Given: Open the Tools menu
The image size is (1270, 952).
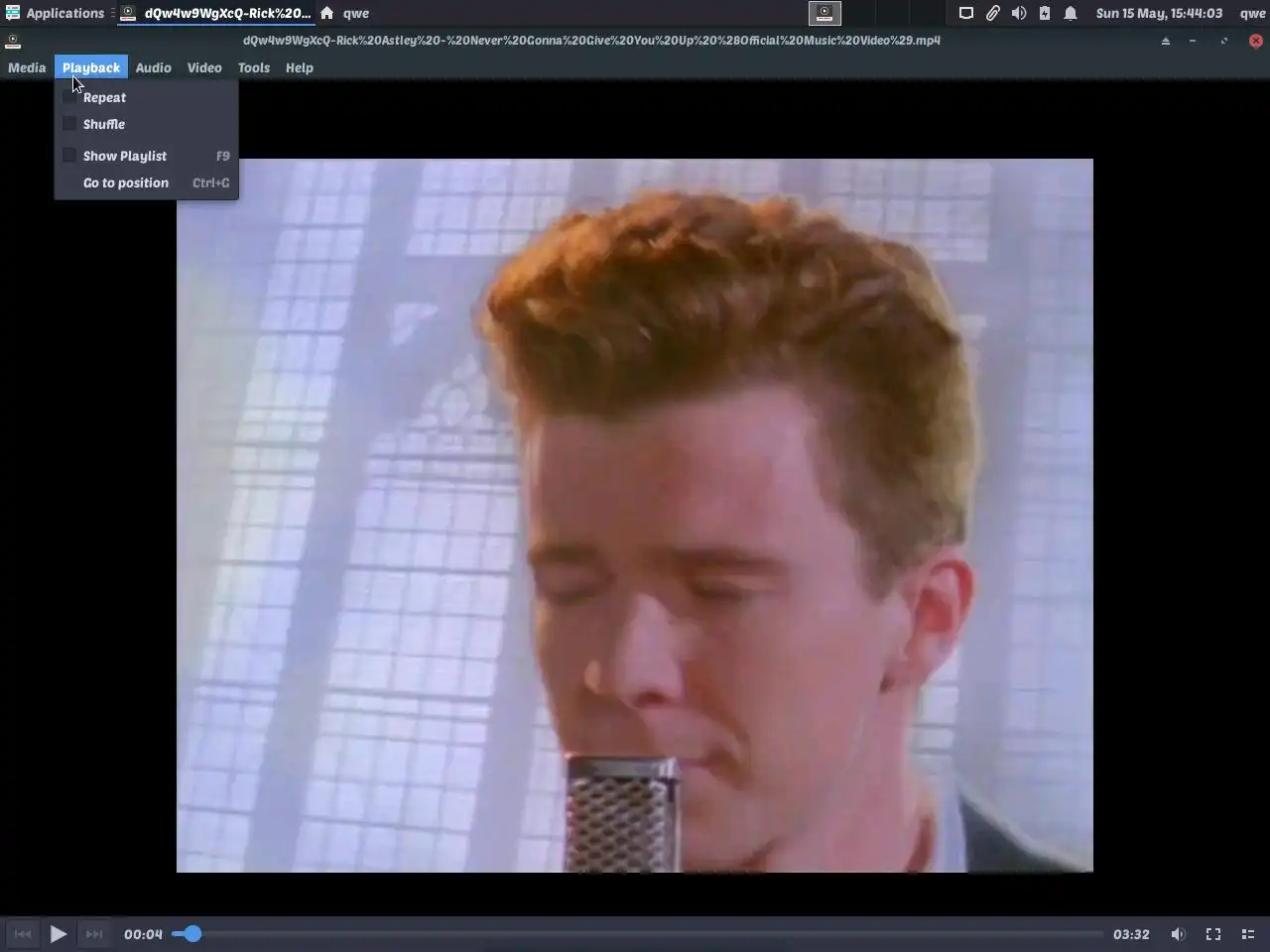Looking at the screenshot, I should [x=254, y=67].
